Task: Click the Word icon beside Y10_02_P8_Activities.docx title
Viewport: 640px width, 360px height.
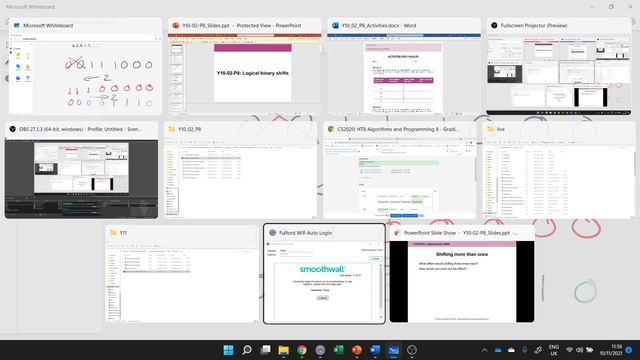Action: click(x=335, y=25)
